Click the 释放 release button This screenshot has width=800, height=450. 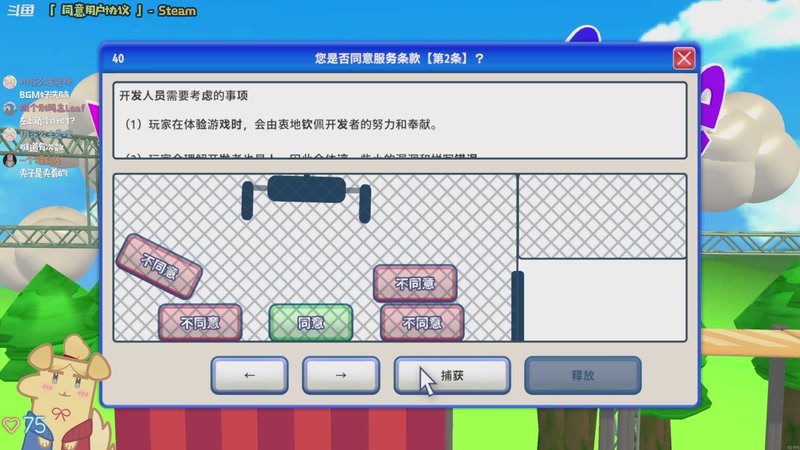583,376
